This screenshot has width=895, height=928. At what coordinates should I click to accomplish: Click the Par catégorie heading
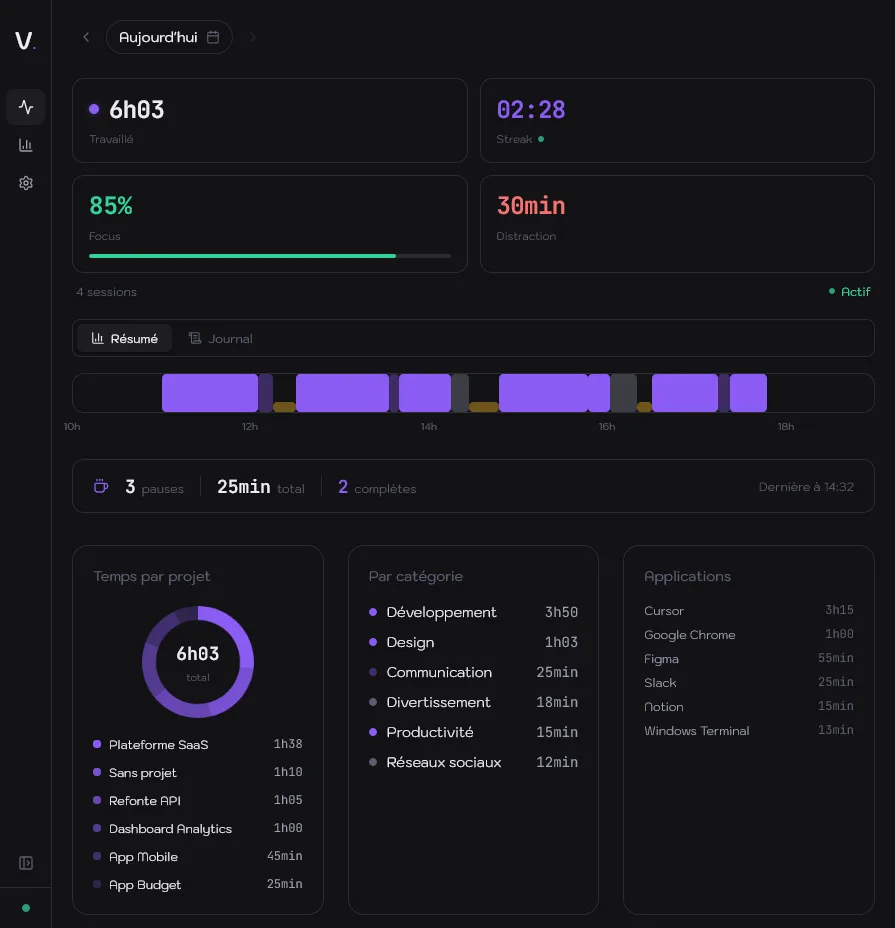point(416,576)
